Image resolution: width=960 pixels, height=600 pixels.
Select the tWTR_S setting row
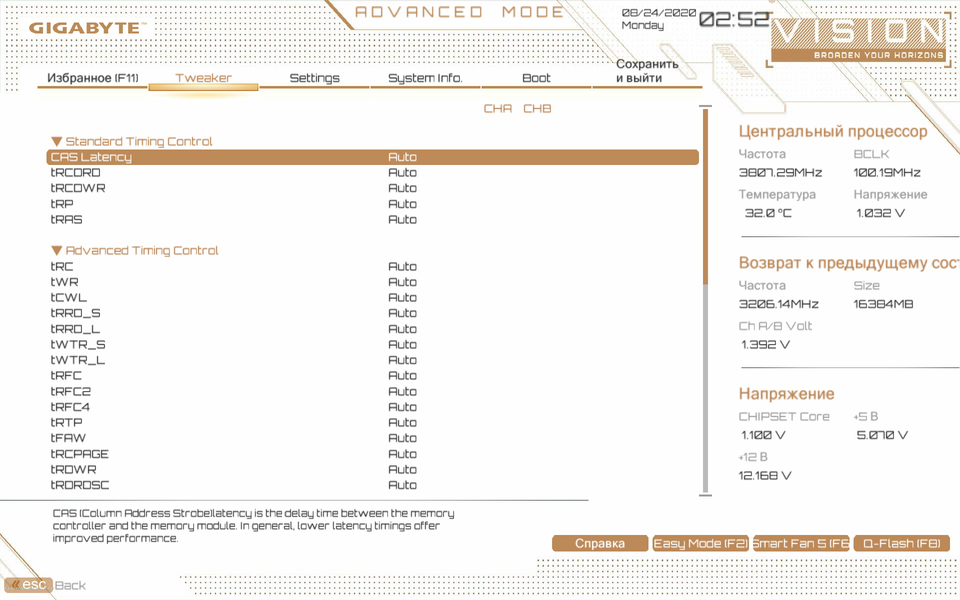372,344
